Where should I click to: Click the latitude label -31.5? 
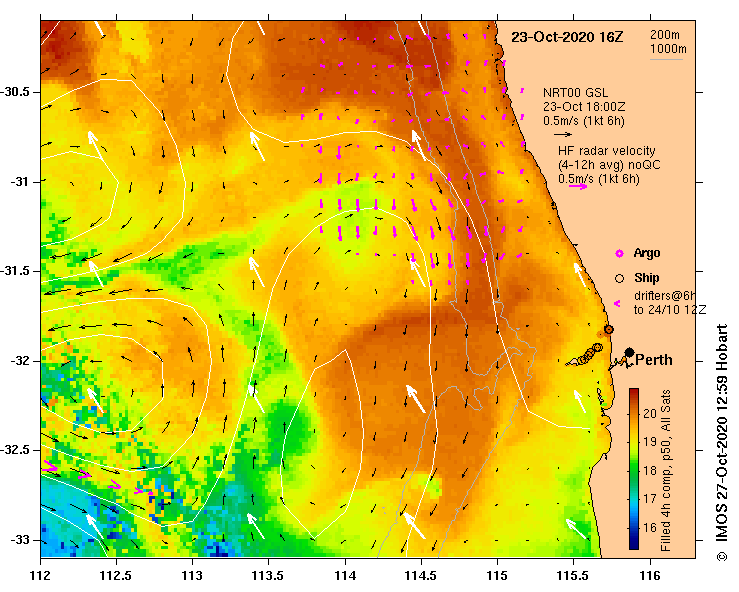16,271
